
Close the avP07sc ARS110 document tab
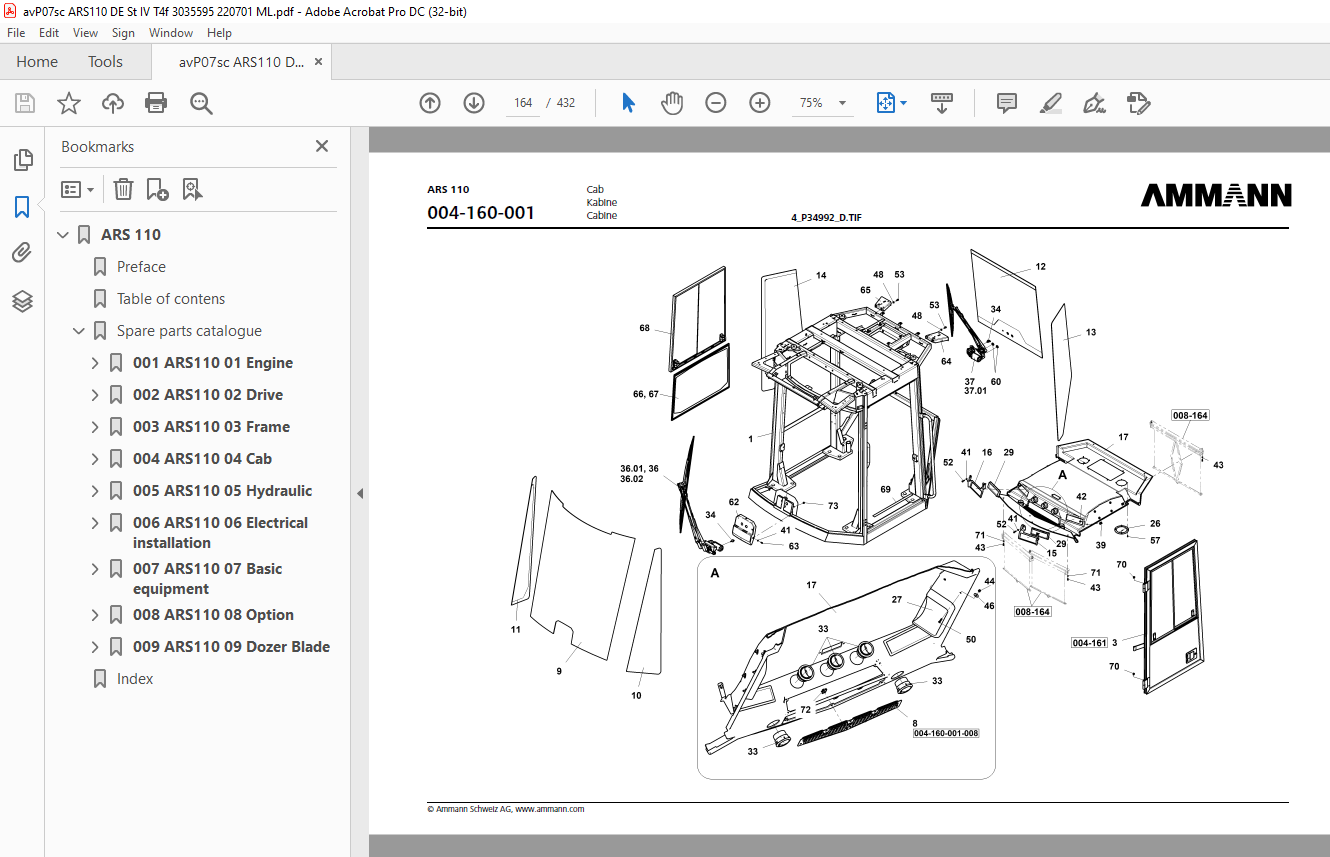pyautogui.click(x=318, y=62)
